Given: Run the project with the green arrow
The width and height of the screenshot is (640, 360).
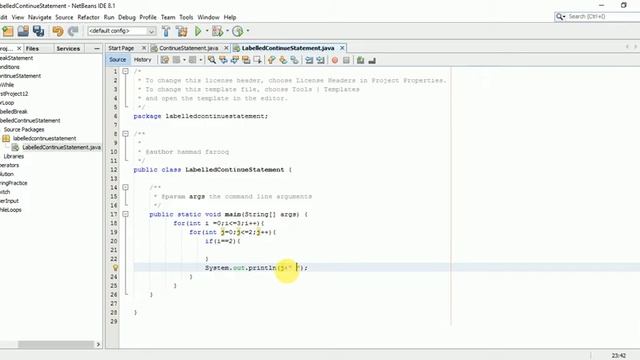Looking at the screenshot, I should pyautogui.click(x=198, y=31).
